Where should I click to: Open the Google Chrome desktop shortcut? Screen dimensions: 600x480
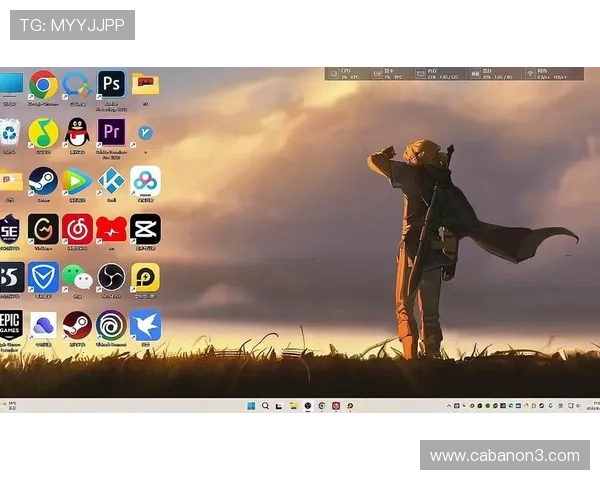click(43, 85)
